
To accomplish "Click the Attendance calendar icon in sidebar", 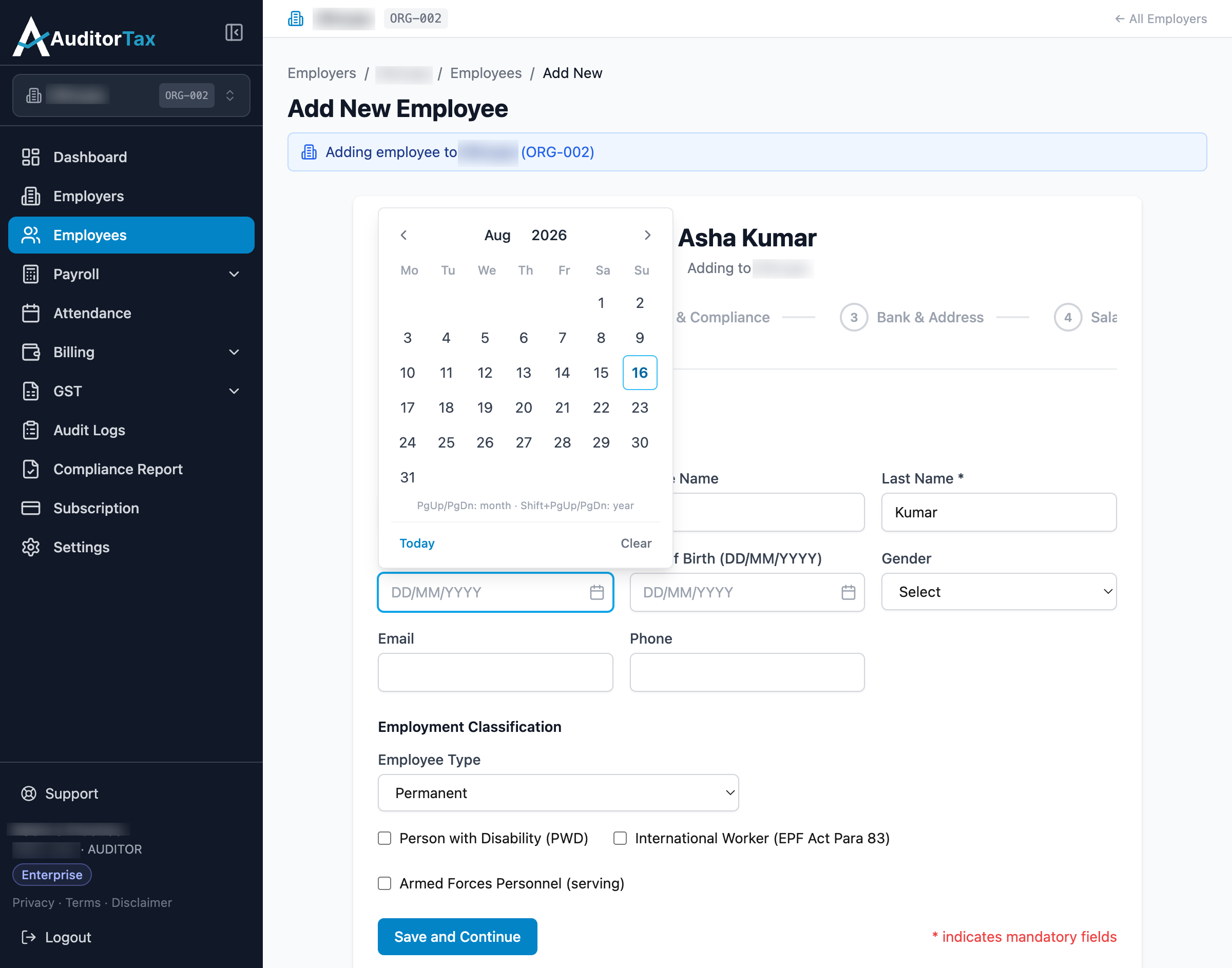I will (x=31, y=314).
